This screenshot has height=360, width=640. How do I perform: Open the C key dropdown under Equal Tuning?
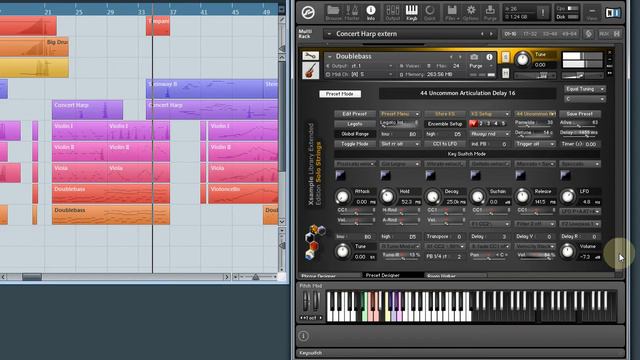click(x=584, y=99)
